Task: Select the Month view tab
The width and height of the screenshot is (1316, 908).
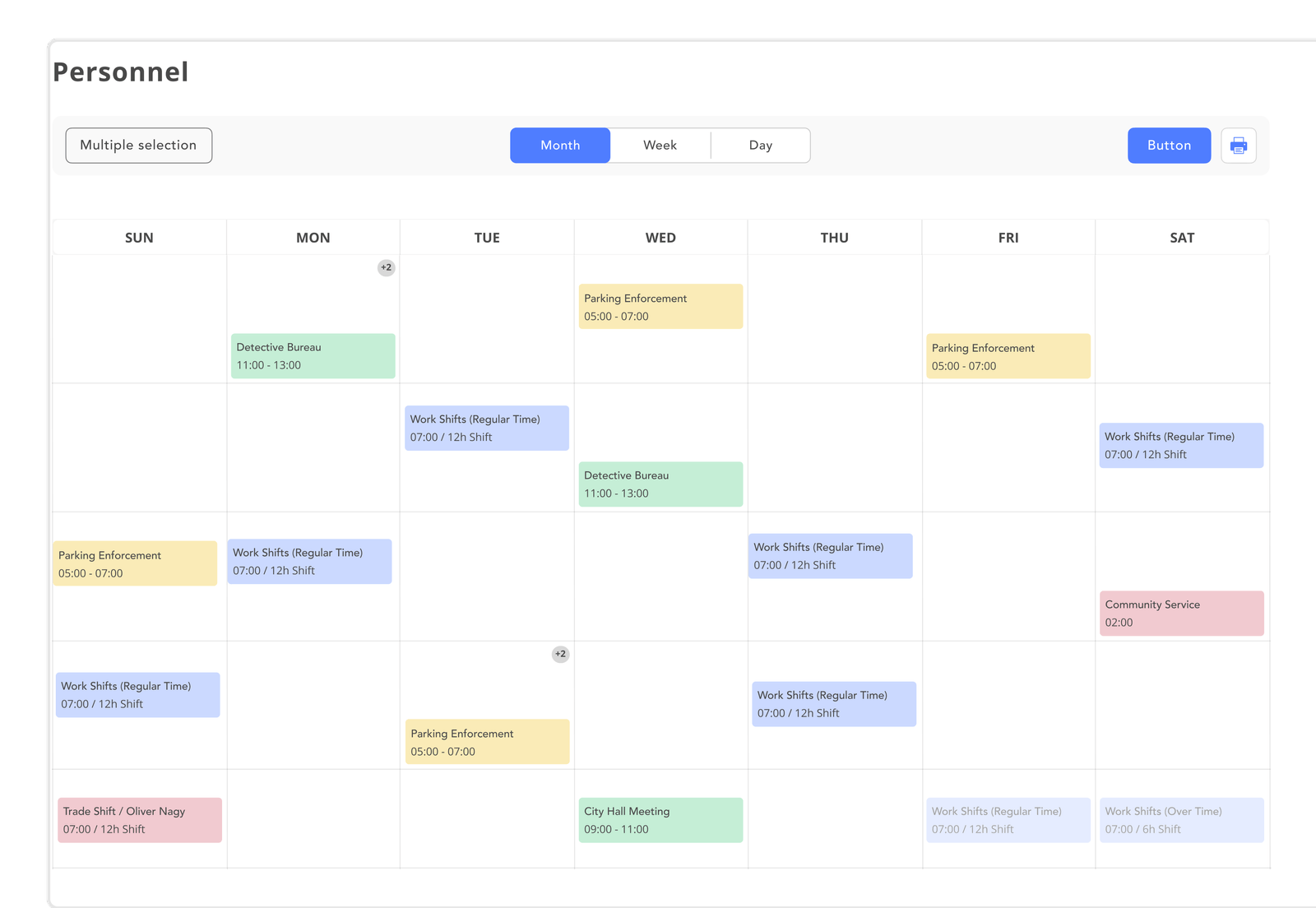Action: [x=560, y=145]
